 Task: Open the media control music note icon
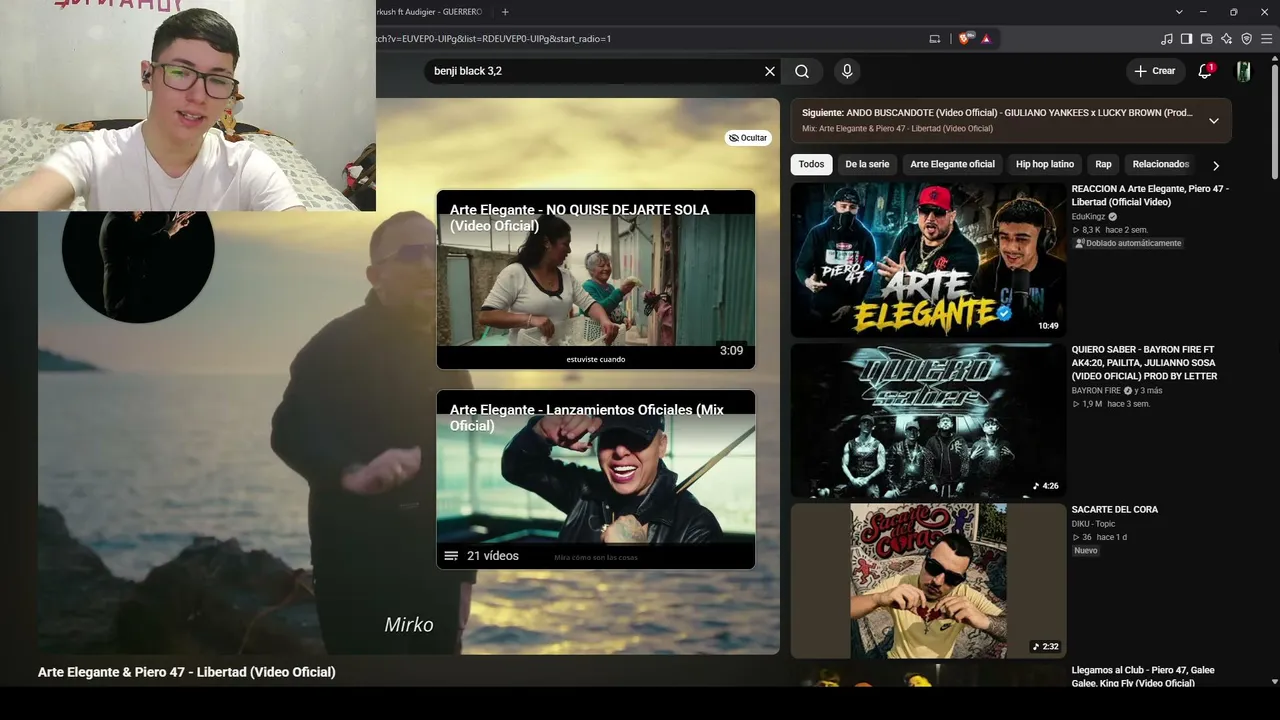tap(1167, 39)
